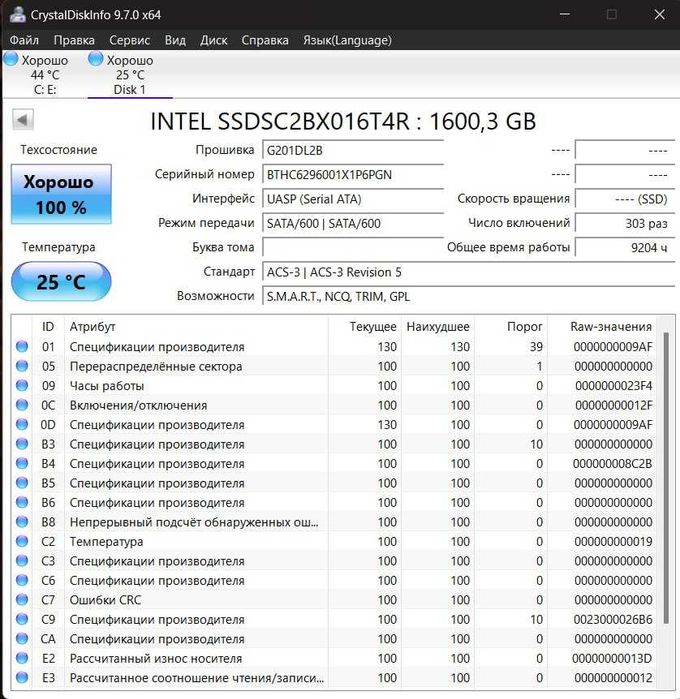Click the status circle of C: E: disk
This screenshot has height=699, width=680.
coord(11,58)
